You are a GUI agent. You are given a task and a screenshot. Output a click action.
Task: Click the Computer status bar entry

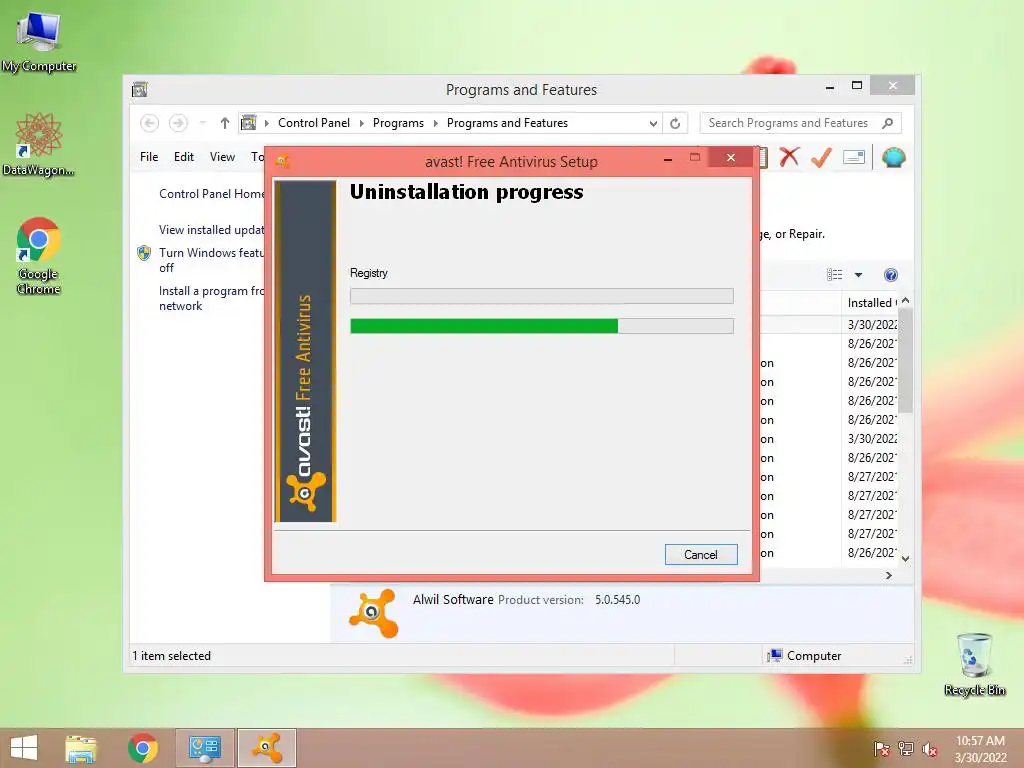click(x=805, y=656)
